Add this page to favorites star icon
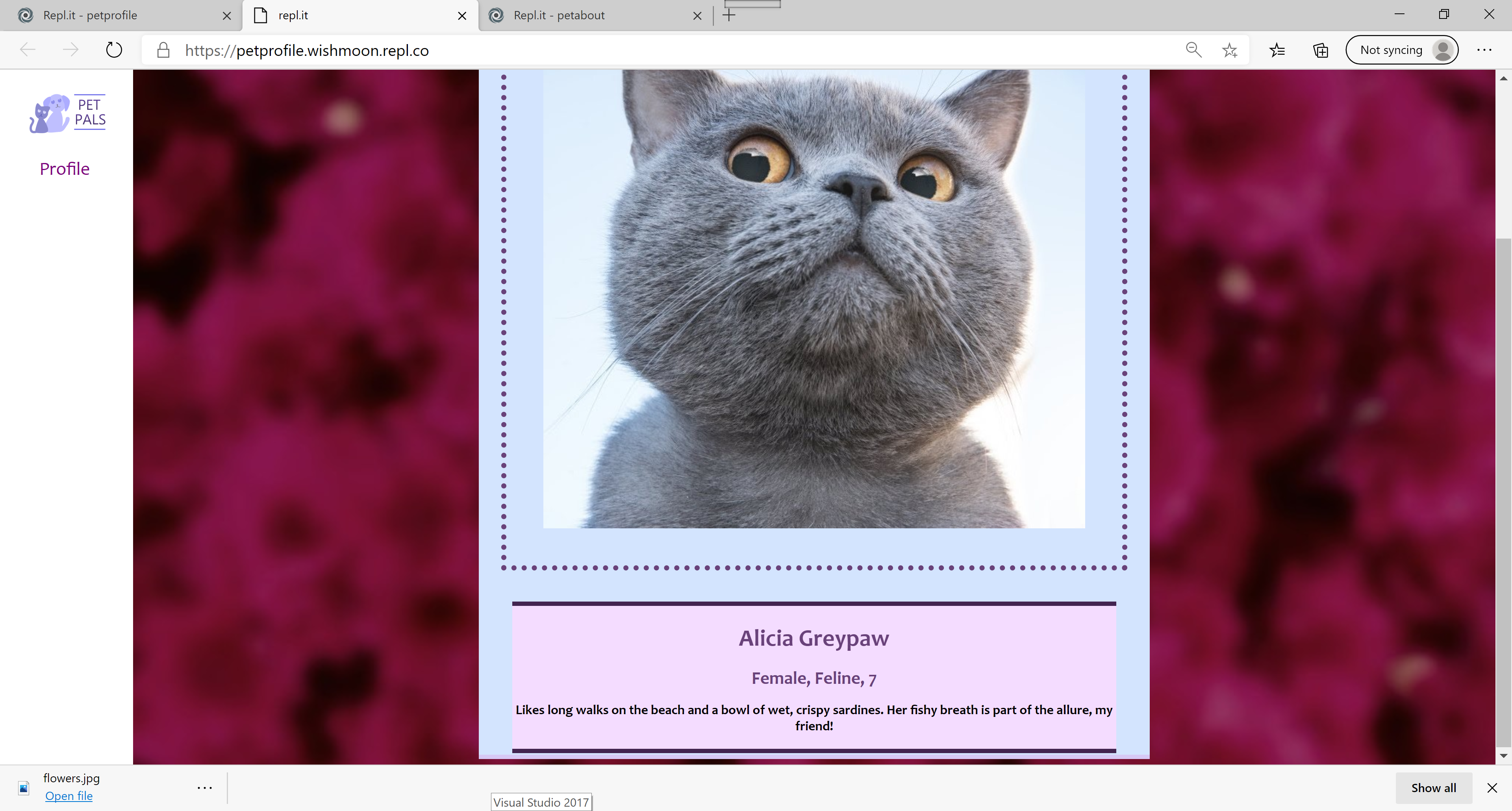This screenshot has height=811, width=1512. (x=1230, y=50)
